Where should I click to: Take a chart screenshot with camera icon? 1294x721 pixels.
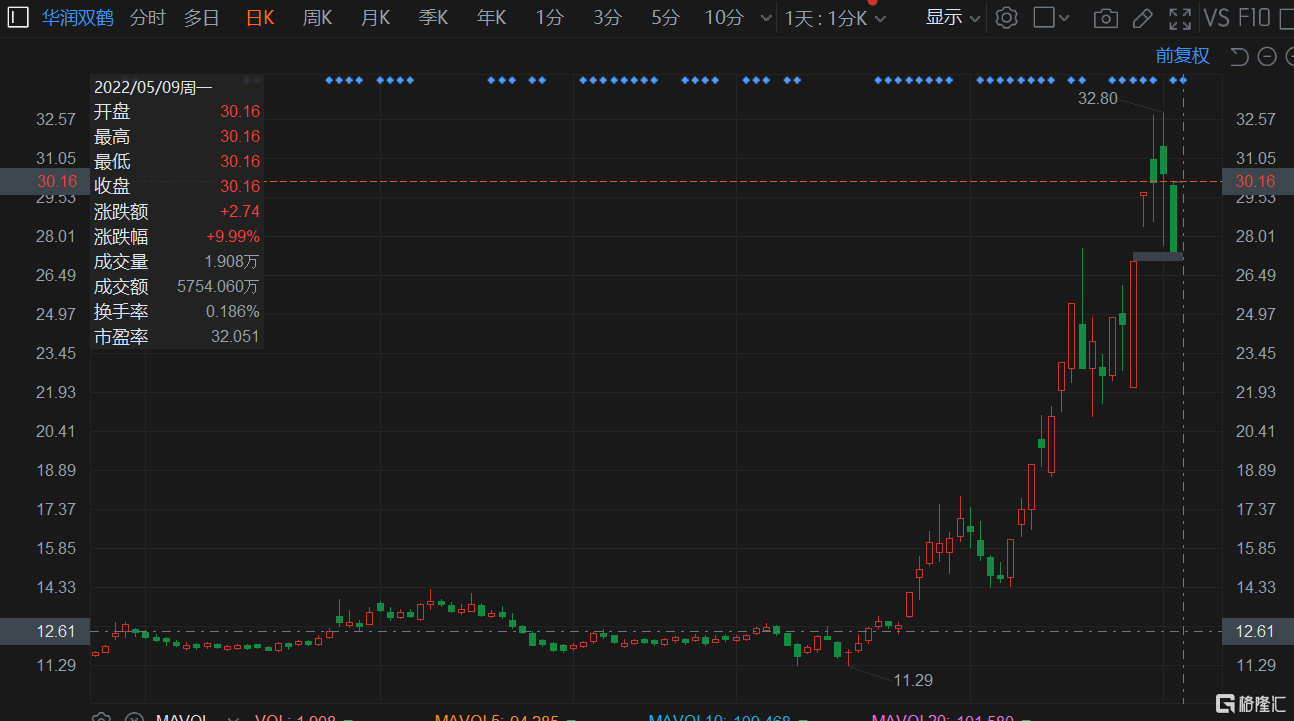click(1105, 18)
